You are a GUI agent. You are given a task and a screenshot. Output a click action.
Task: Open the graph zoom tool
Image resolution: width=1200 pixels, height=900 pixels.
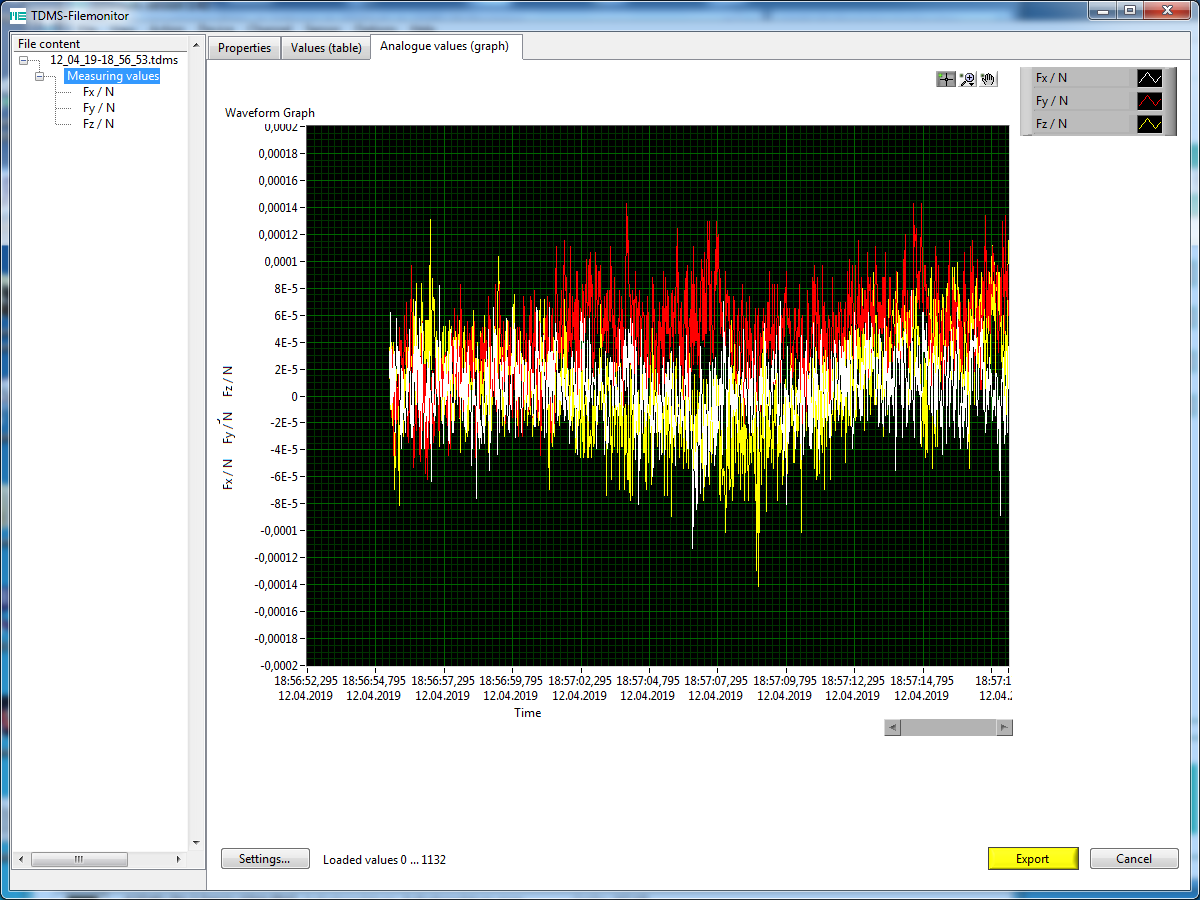[967, 79]
